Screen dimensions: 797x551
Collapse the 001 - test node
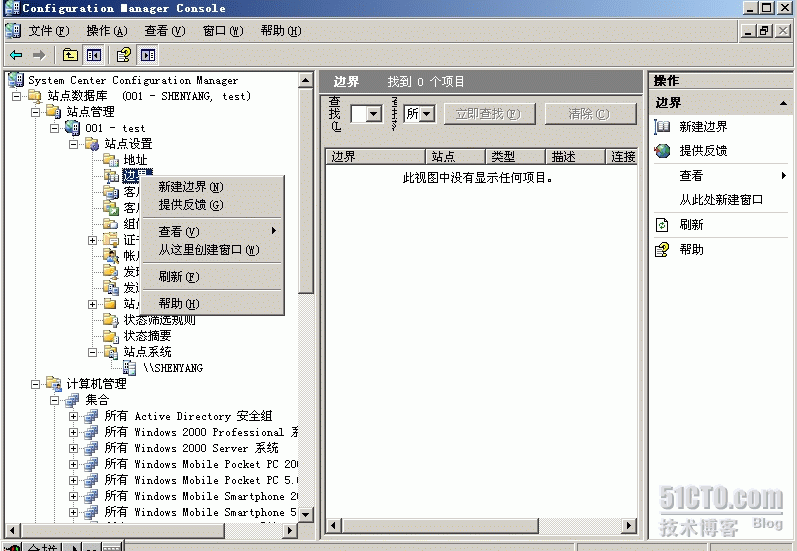(55, 128)
